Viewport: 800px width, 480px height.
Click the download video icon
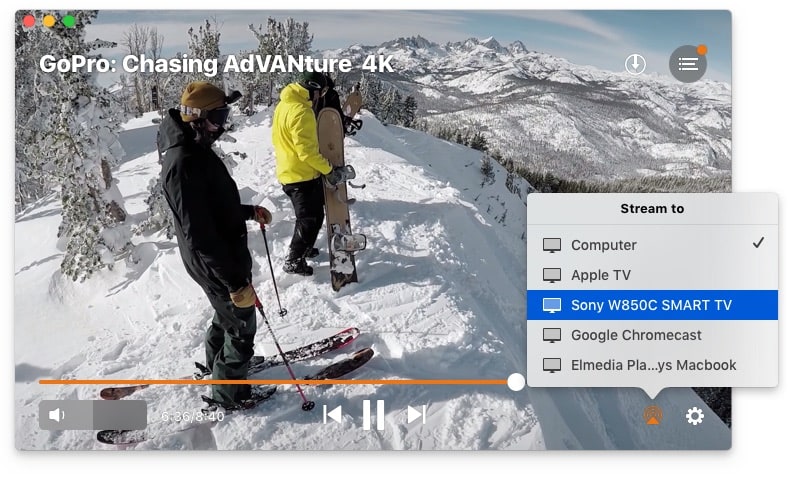(635, 64)
